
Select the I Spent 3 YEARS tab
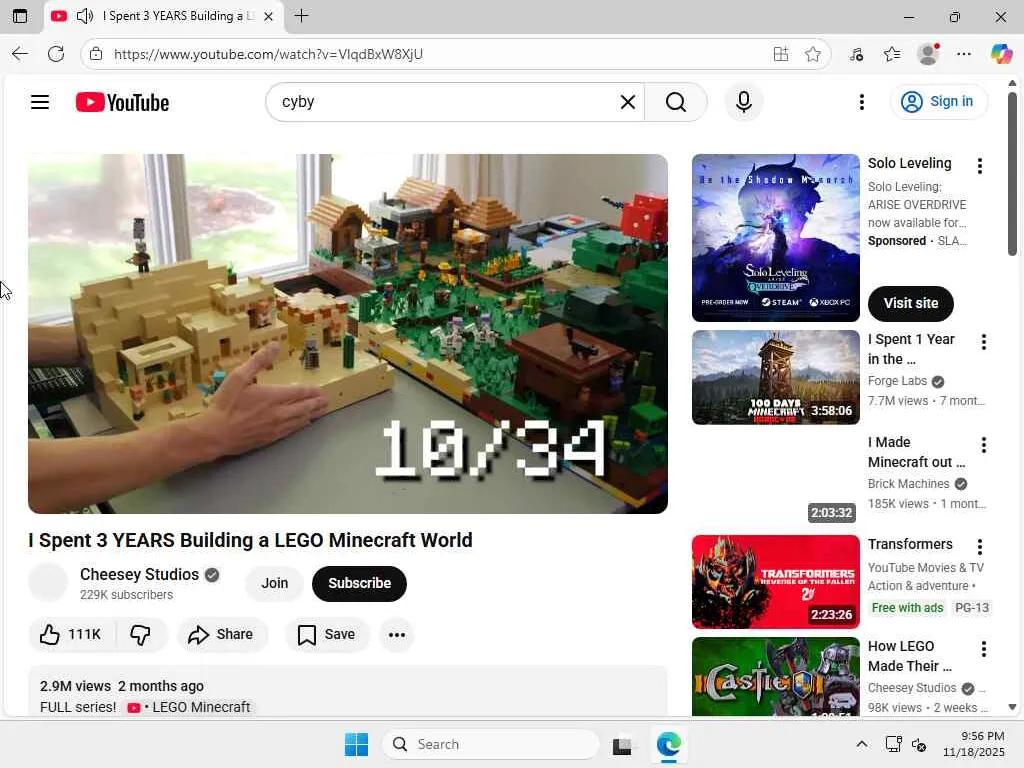(165, 16)
